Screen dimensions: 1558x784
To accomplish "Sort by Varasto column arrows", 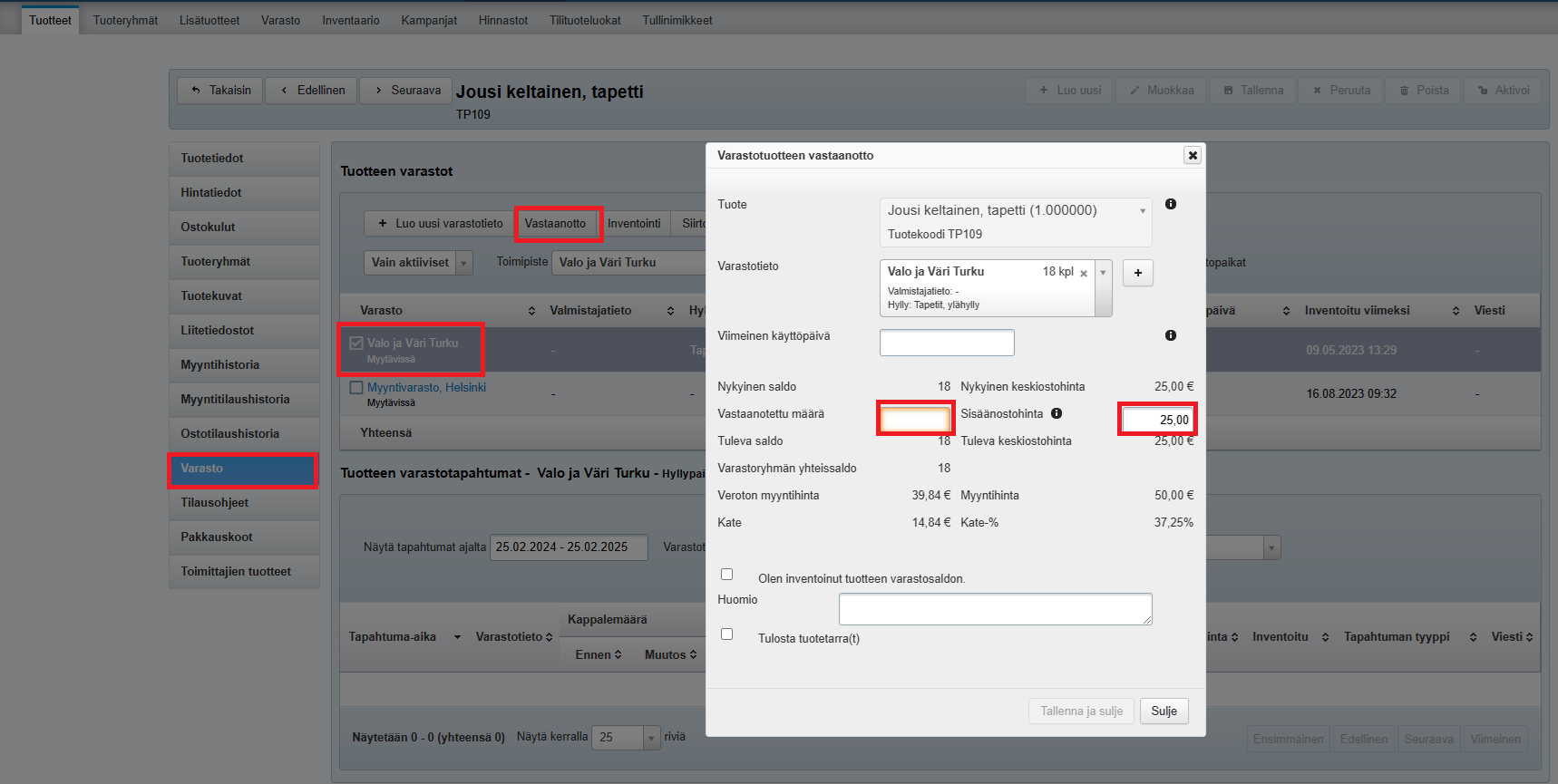I will click(531, 311).
